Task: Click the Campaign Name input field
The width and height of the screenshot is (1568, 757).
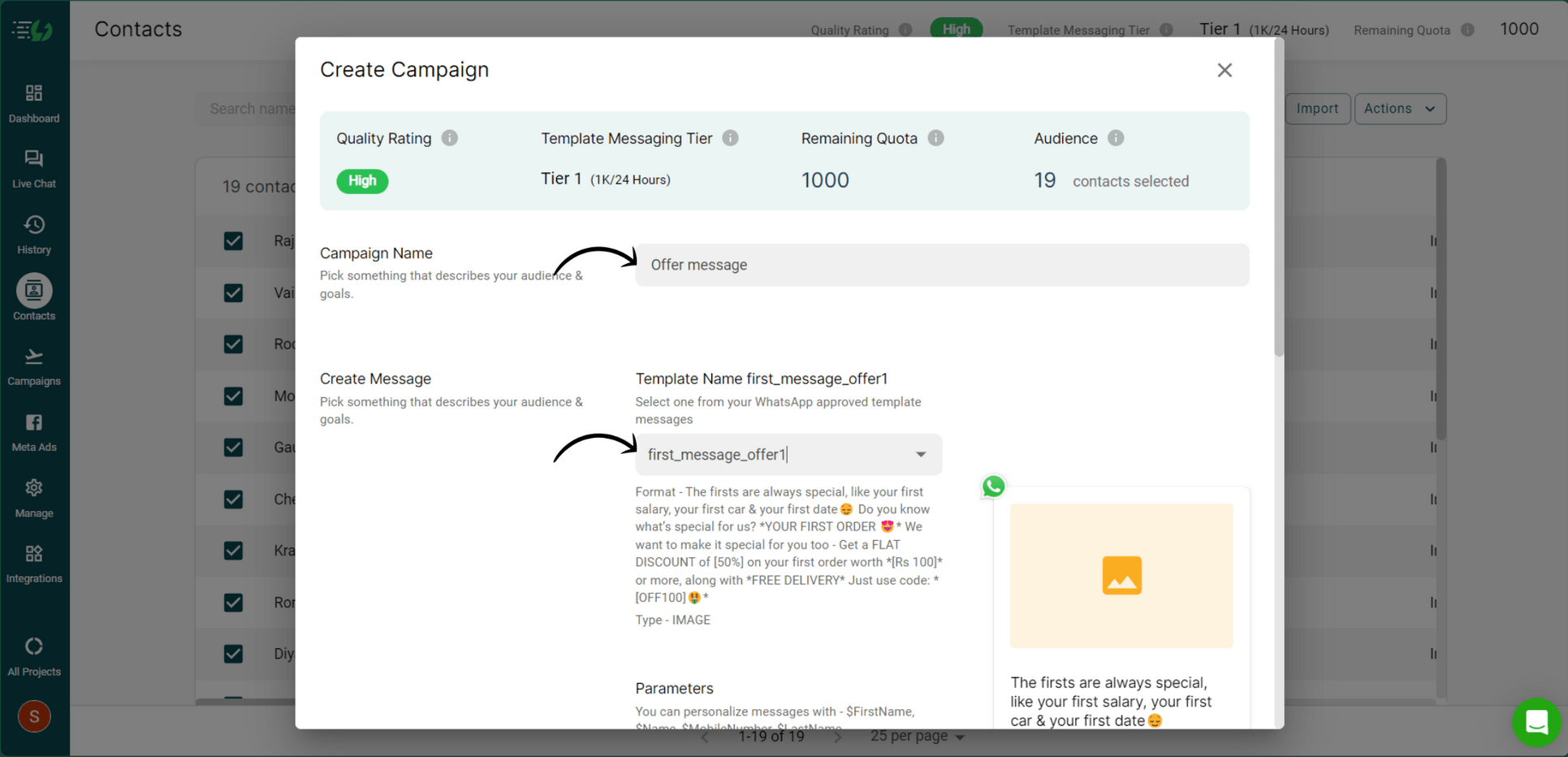Action: coord(941,265)
